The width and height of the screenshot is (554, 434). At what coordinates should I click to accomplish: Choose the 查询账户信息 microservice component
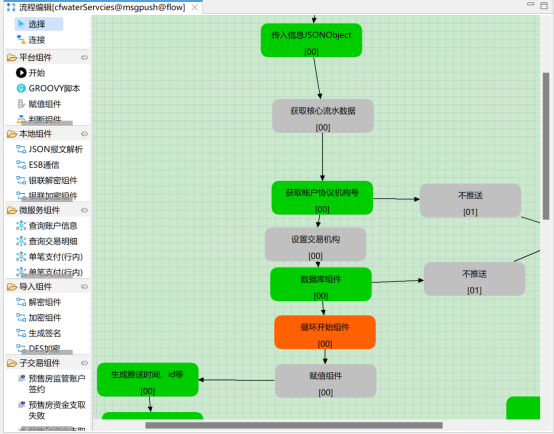coord(47,225)
